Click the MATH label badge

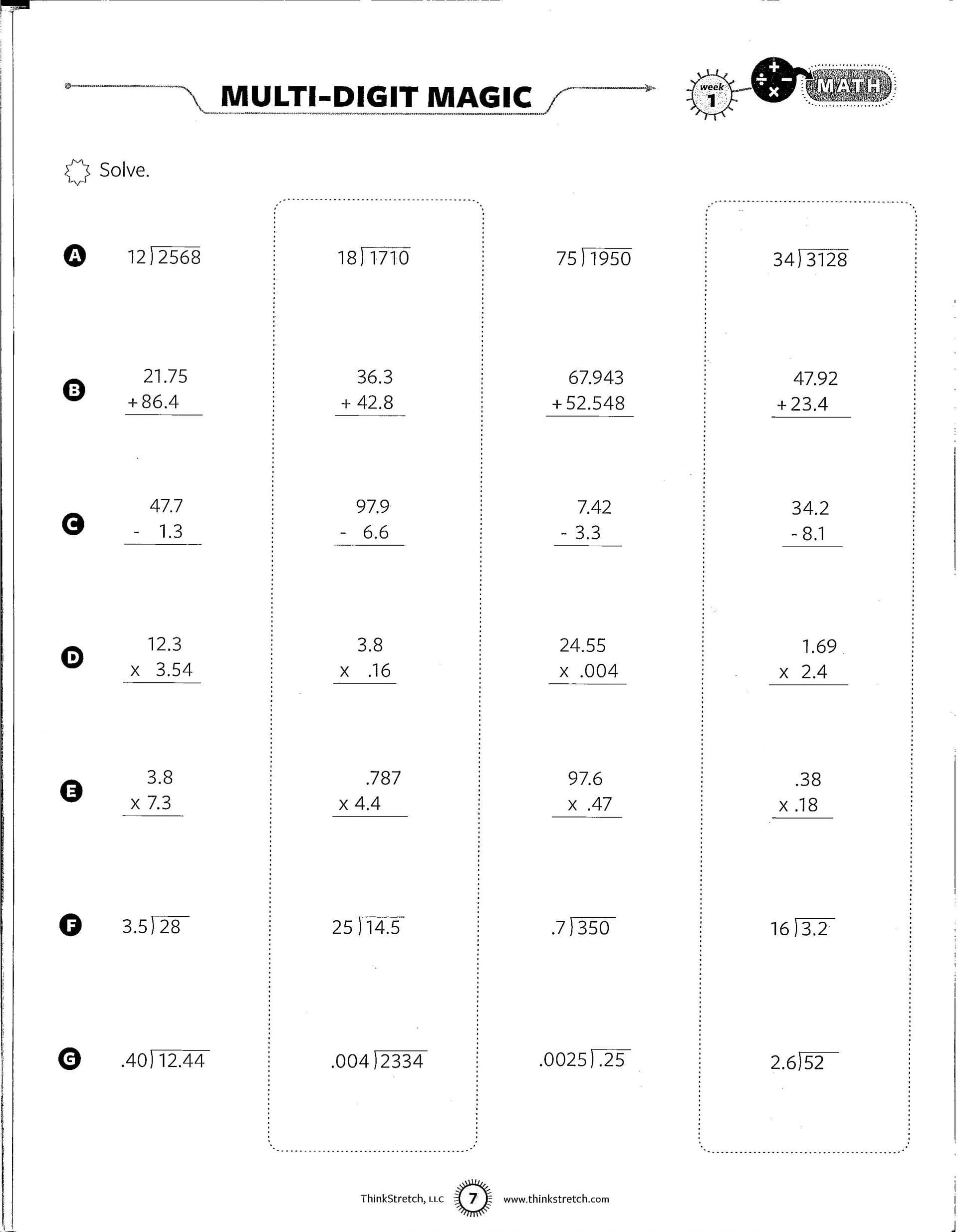point(849,86)
